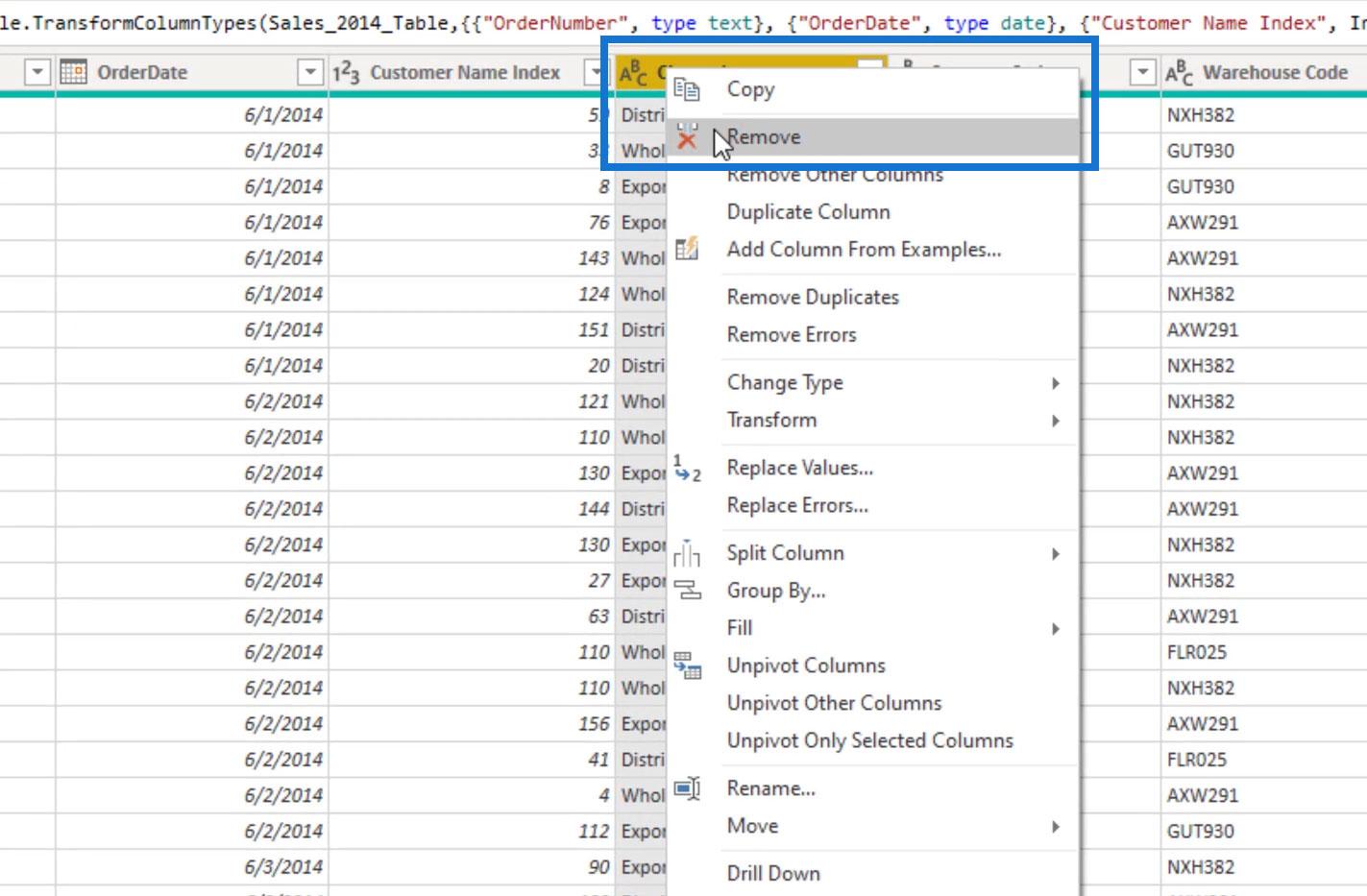Select Customer Name Index cell 76
1367x896 pixels.
pos(471,222)
